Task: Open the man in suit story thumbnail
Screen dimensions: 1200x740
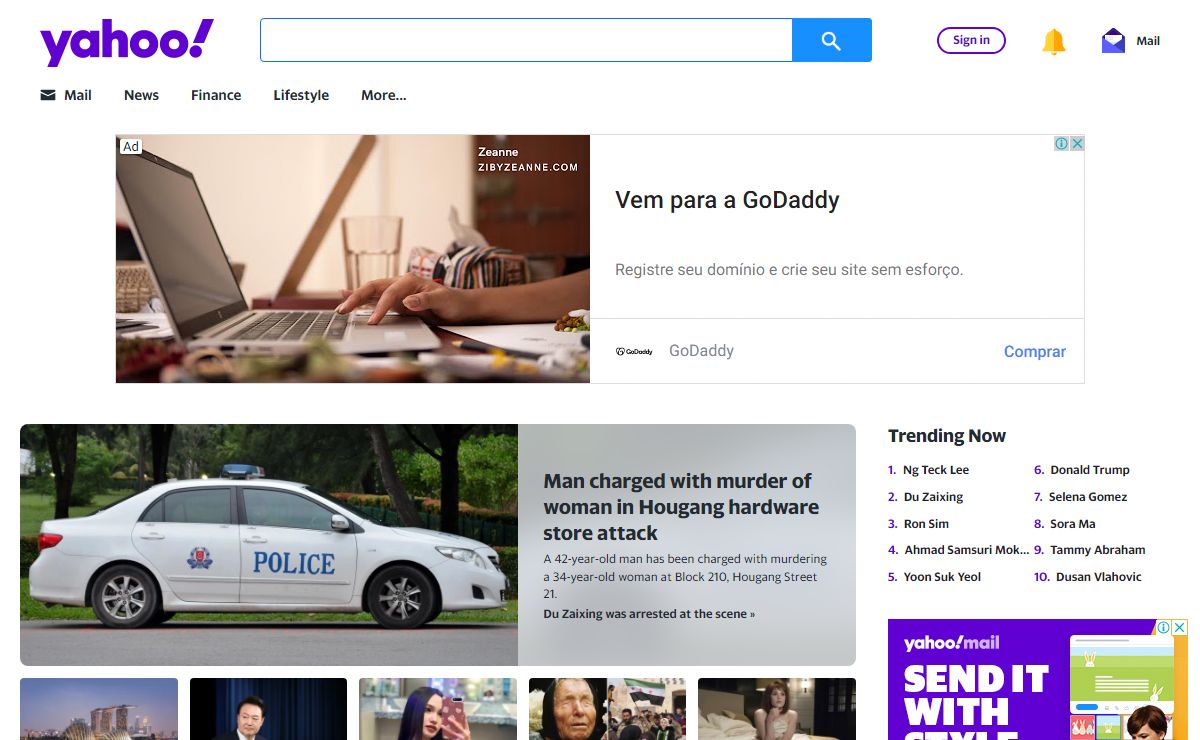Action: 268,709
